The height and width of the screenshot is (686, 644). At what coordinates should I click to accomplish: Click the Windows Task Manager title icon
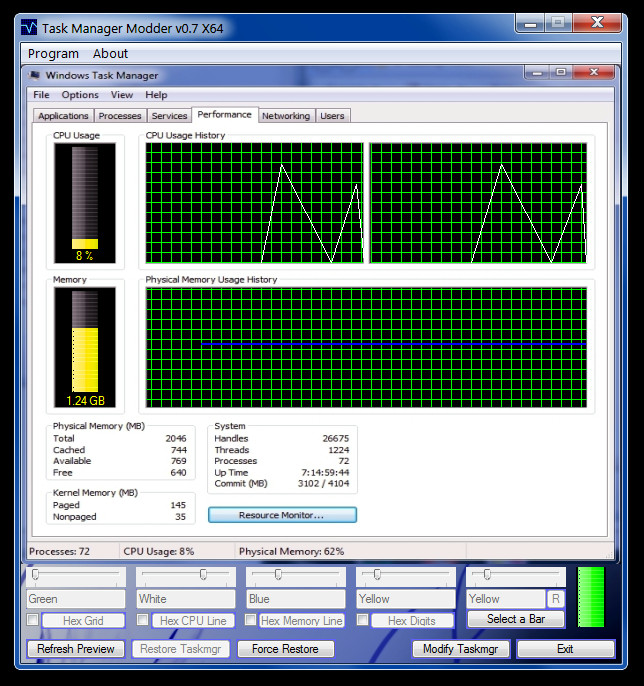pyautogui.click(x=34, y=75)
